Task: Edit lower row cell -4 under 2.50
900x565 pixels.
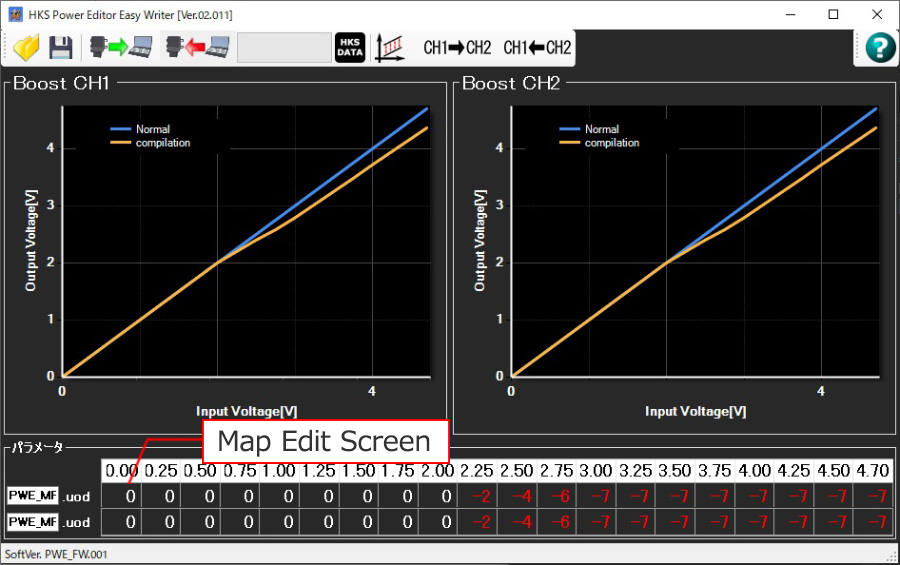Action: pos(517,522)
